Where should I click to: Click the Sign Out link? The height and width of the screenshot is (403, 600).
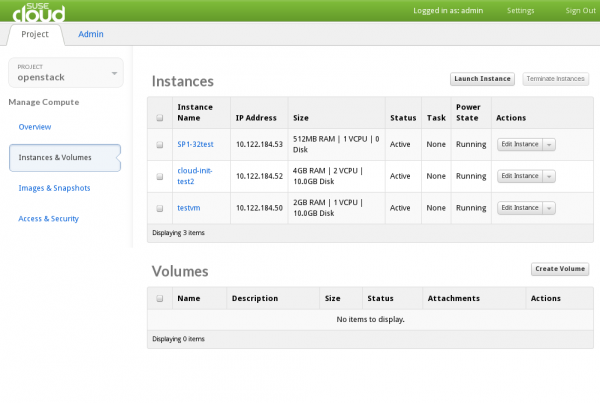tap(580, 11)
